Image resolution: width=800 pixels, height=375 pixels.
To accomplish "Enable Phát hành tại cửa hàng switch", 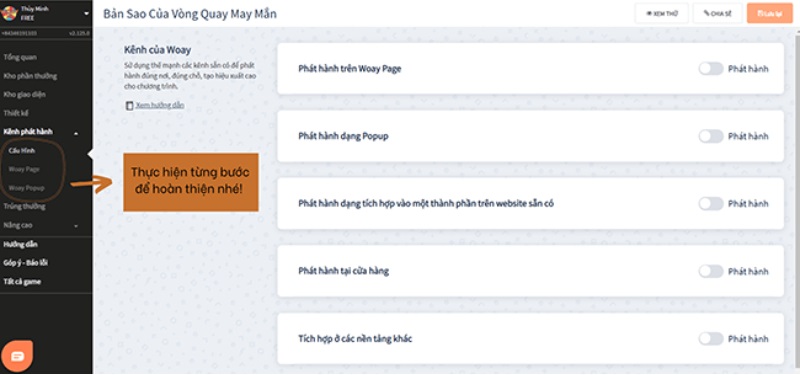I will point(711,271).
